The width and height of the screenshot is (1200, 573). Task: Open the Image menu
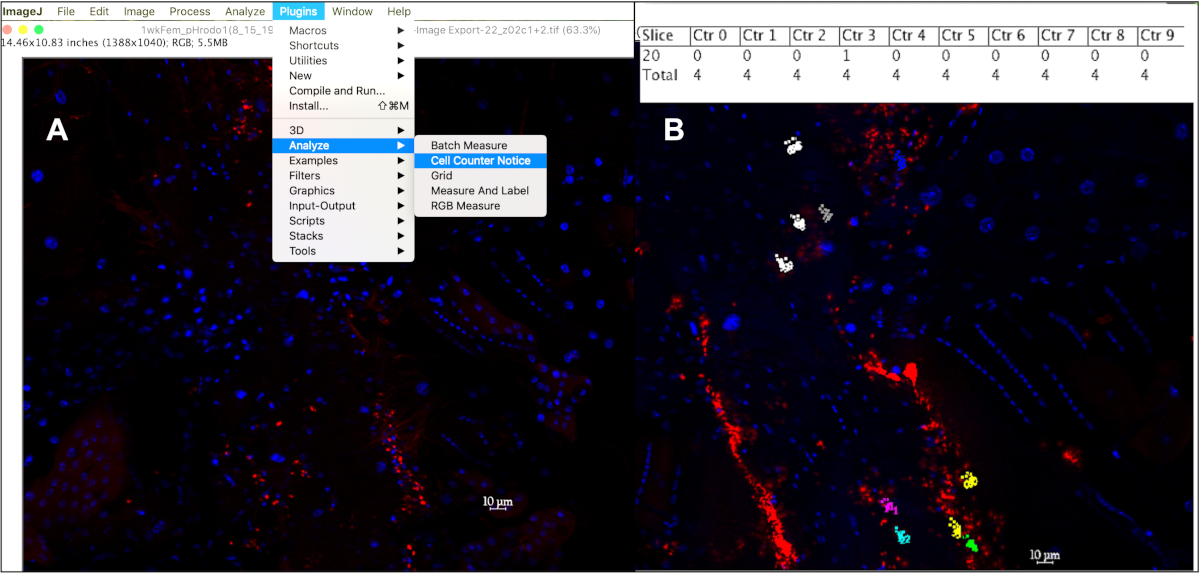tap(139, 12)
